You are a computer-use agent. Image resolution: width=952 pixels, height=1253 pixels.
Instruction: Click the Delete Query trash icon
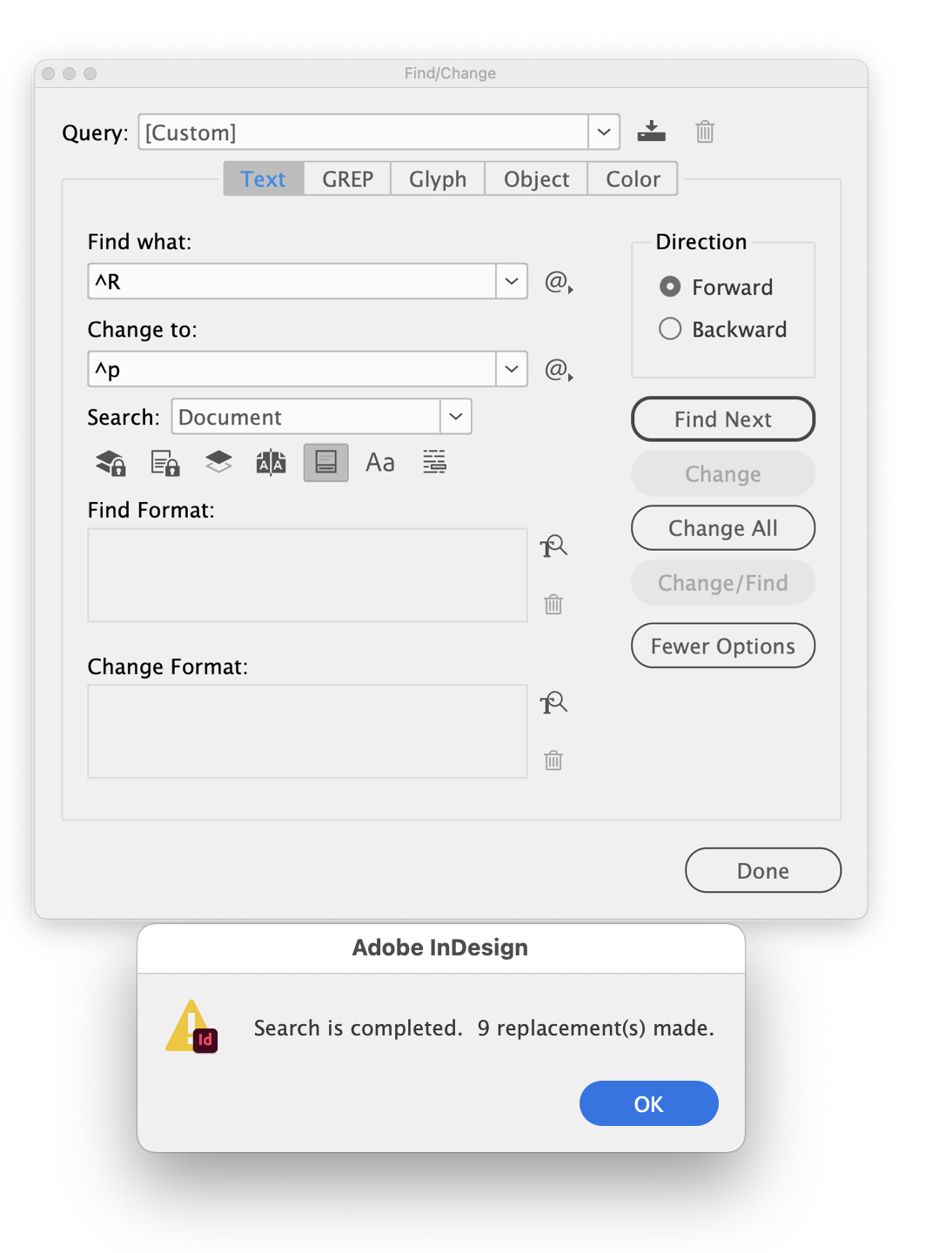tap(705, 131)
